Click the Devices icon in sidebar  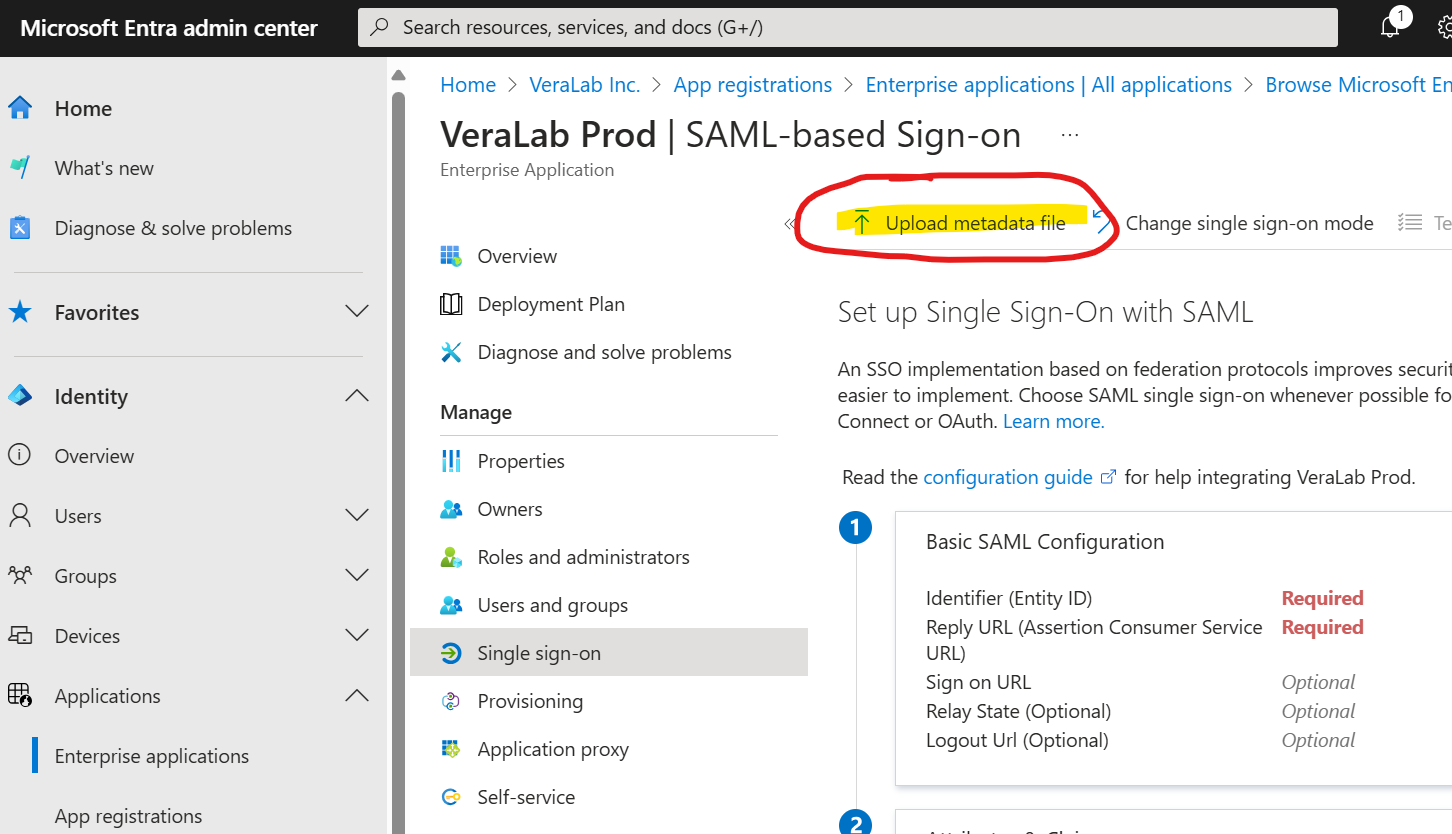pyautogui.click(x=20, y=636)
